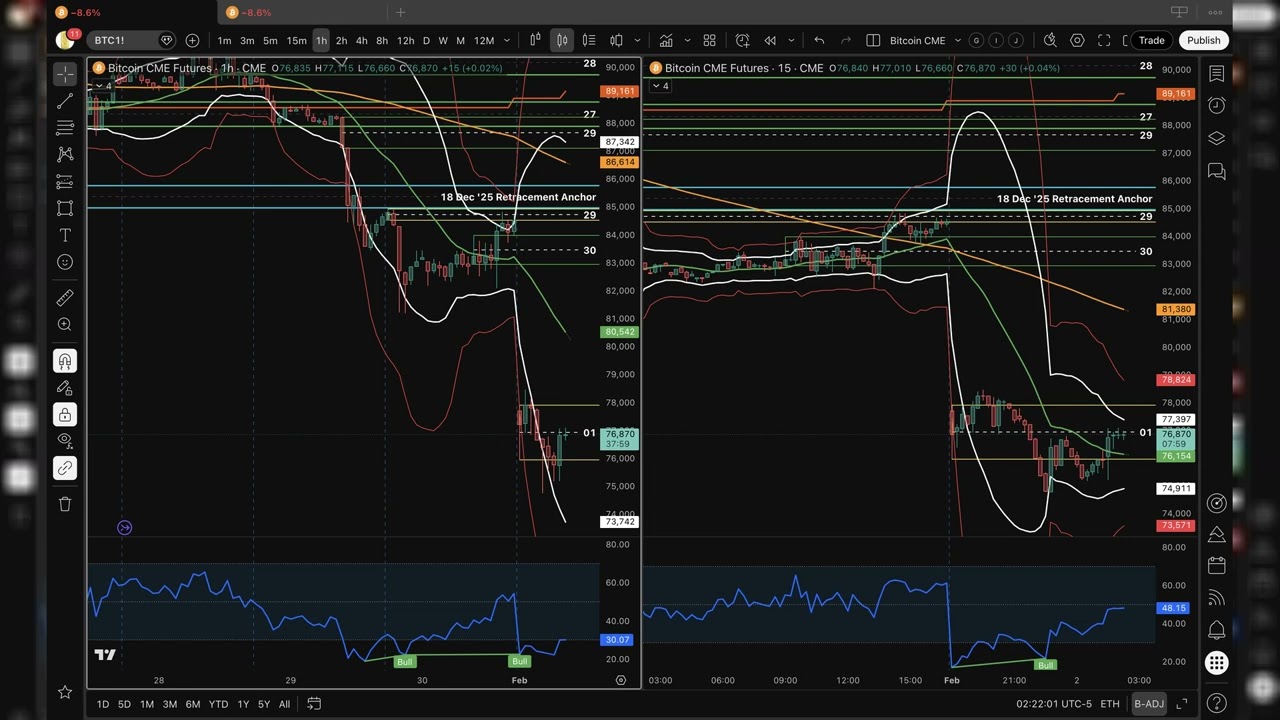1280x720 pixels.
Task: Open indicator templates grid icon
Action: (709, 40)
